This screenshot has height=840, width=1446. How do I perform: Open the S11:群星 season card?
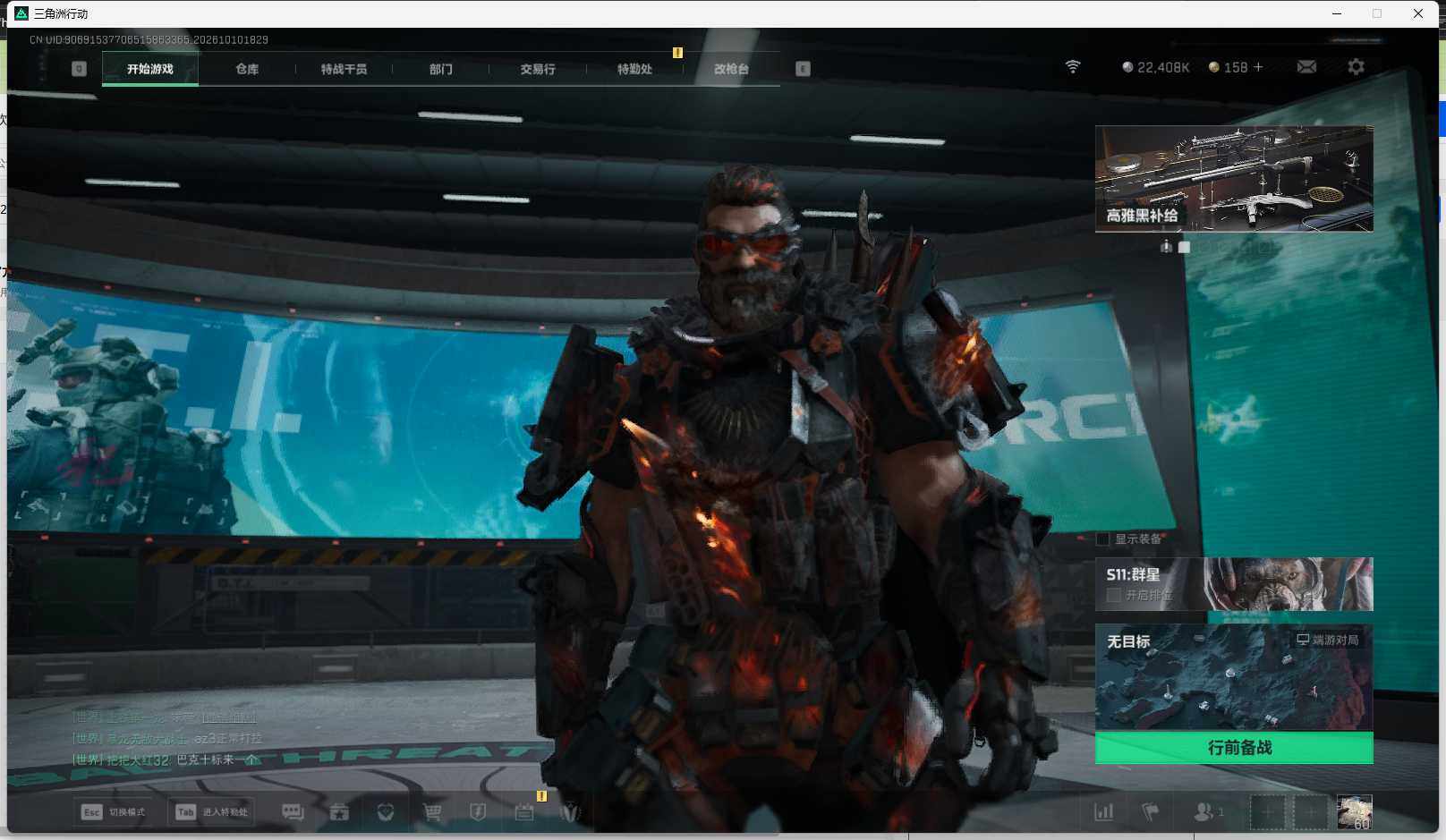click(x=1234, y=584)
